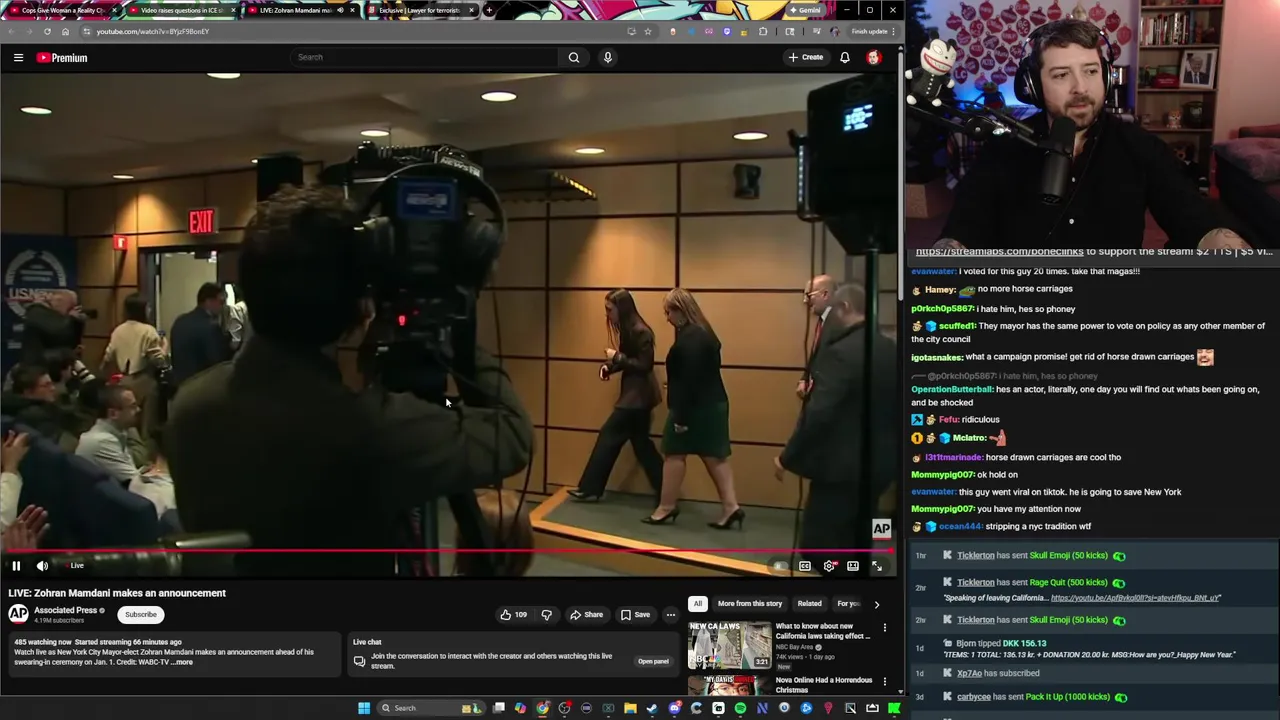Save video to a playlist
This screenshot has width=1280, height=720.
(x=635, y=615)
